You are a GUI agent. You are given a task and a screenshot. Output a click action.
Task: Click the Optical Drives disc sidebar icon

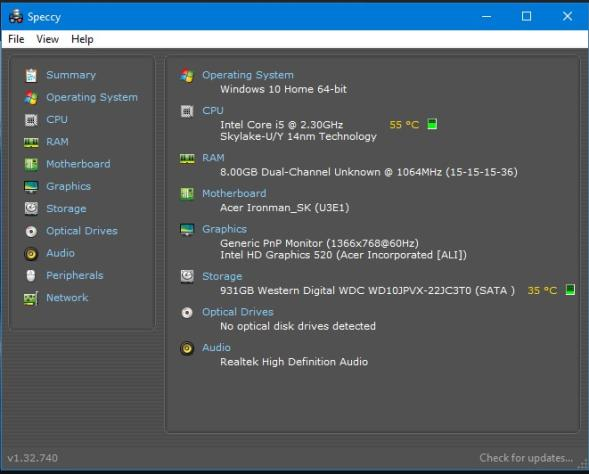(x=31, y=231)
